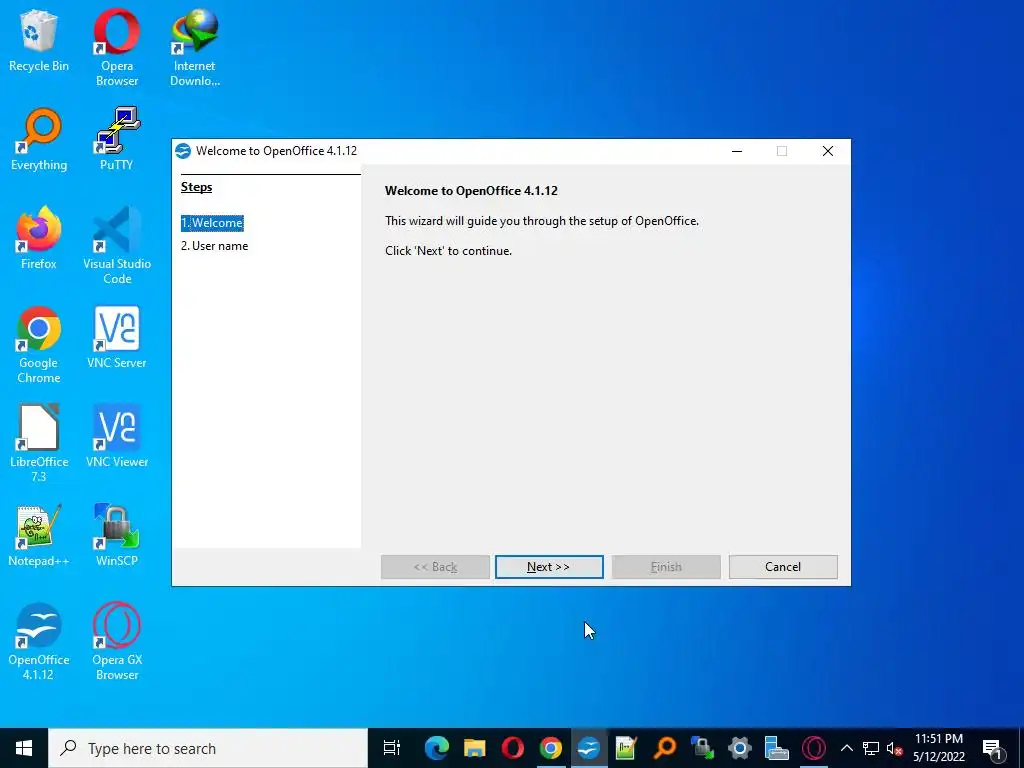Select the Opera Browser desktop shortcut
1024x768 pixels.
click(117, 47)
